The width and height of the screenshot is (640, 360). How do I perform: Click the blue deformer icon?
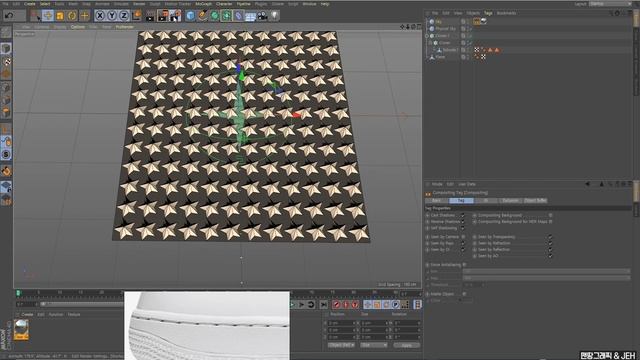(x=239, y=16)
